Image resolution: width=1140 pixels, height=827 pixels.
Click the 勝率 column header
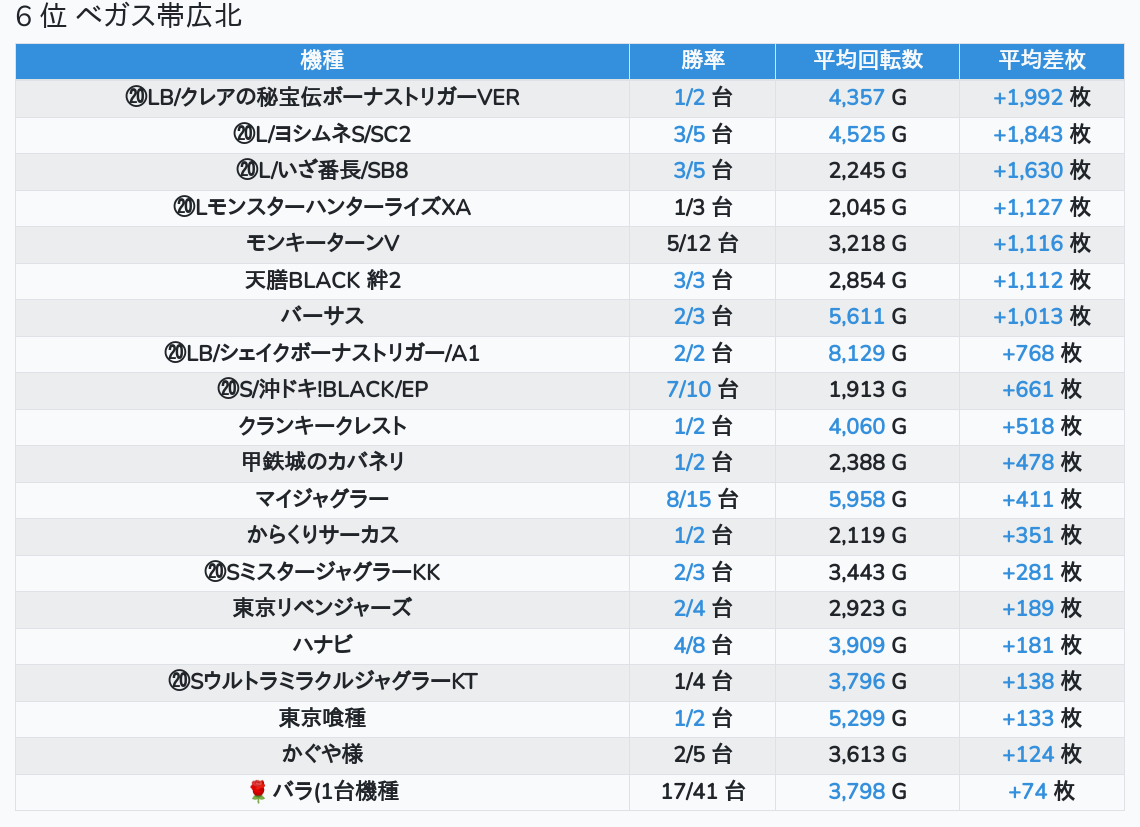click(702, 61)
